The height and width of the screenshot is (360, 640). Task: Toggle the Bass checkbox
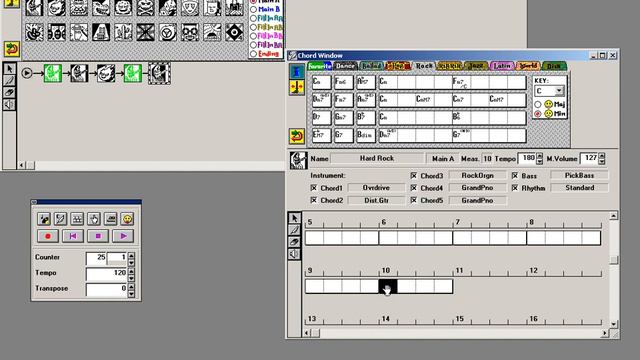[x=515, y=176]
